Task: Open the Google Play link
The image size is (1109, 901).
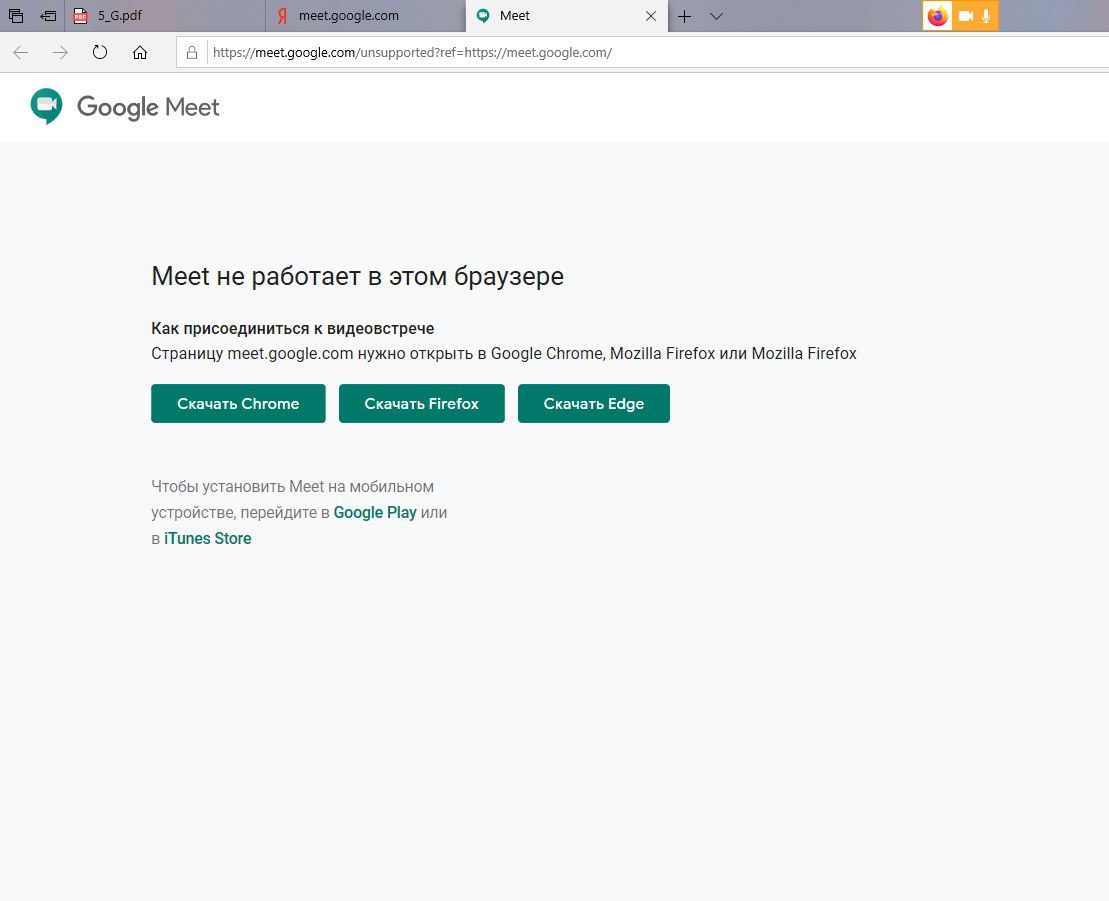Action: click(x=375, y=513)
